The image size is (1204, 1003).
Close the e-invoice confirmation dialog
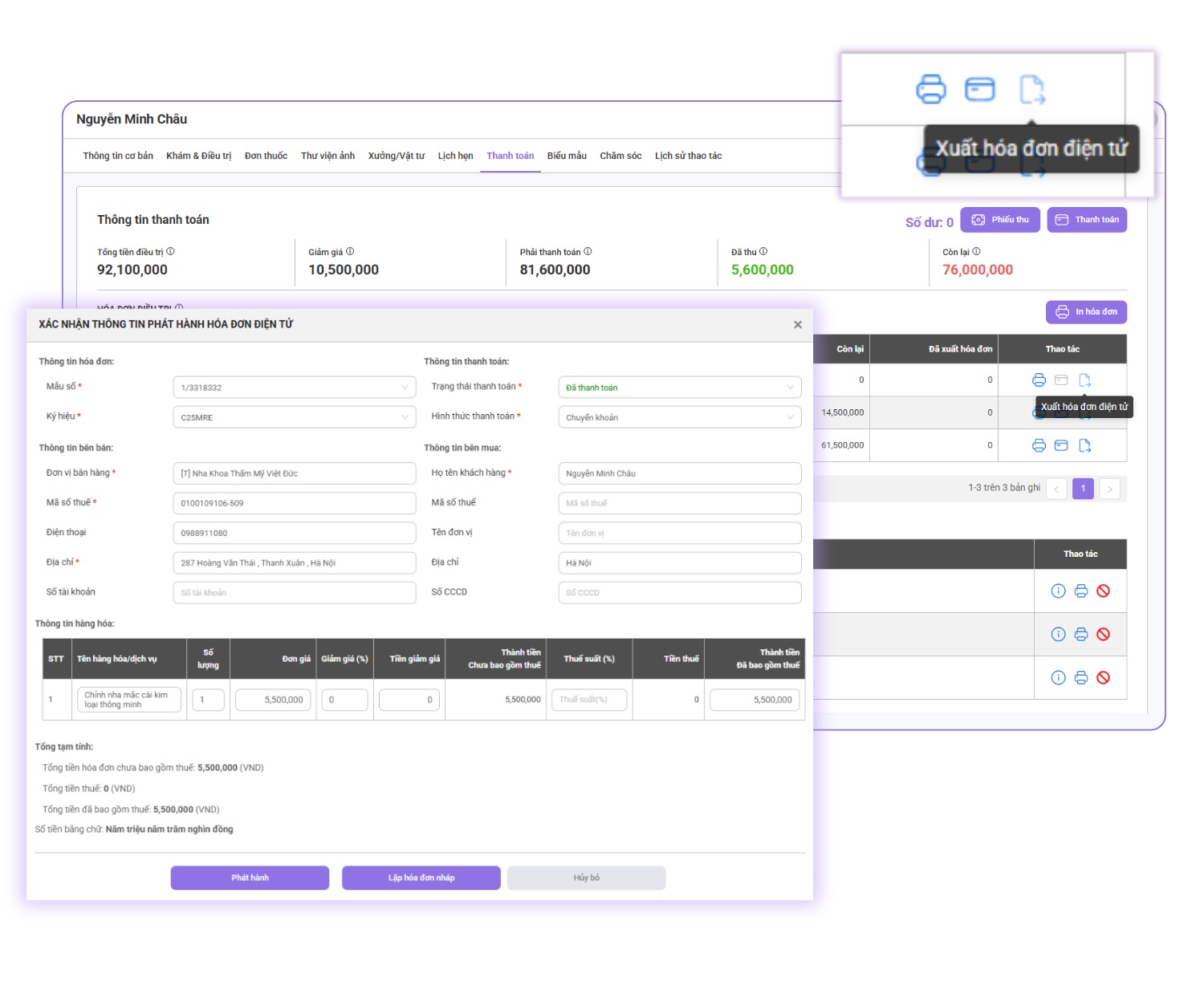click(x=797, y=325)
